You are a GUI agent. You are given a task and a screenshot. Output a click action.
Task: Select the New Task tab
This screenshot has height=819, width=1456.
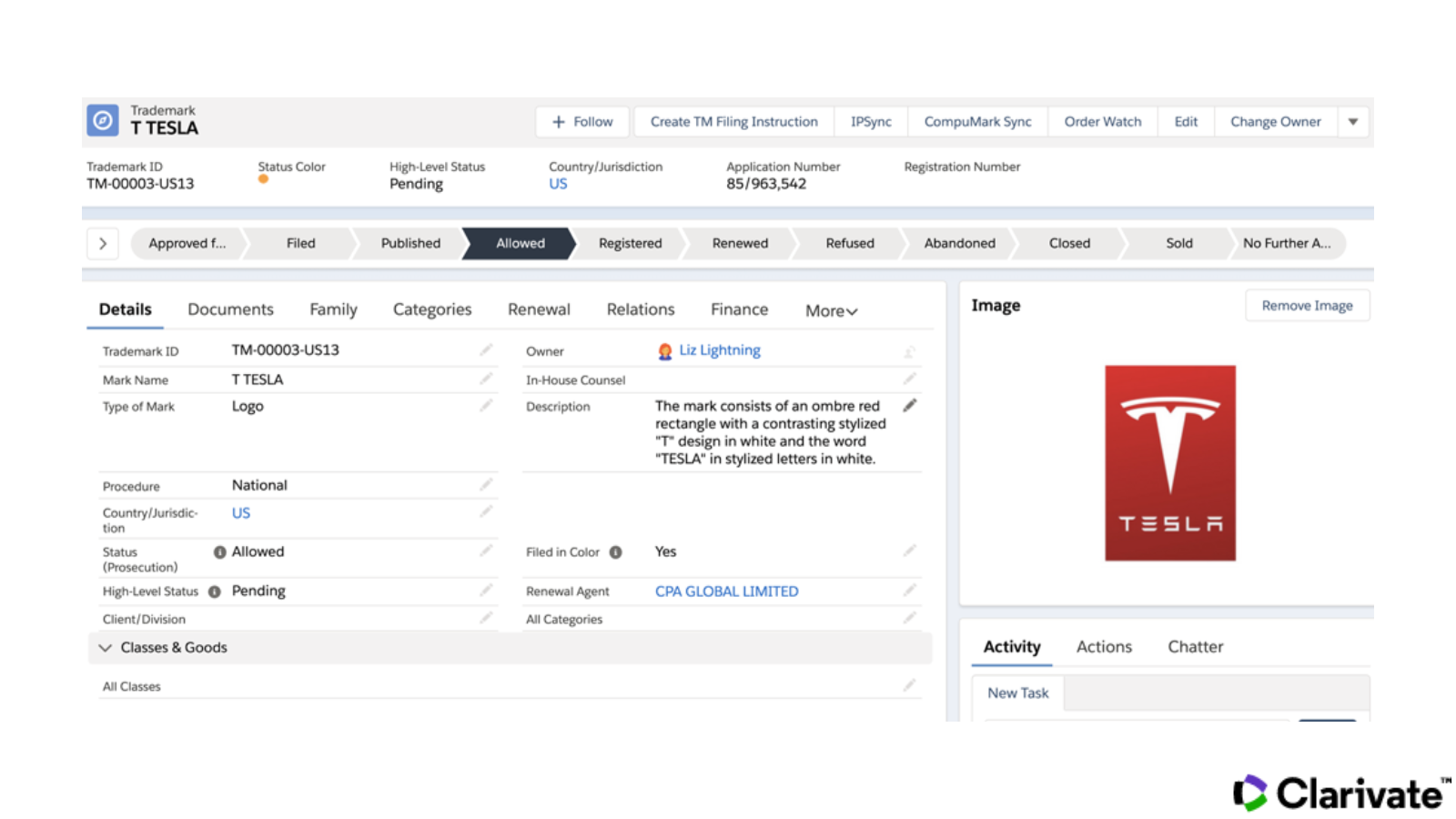[1018, 693]
